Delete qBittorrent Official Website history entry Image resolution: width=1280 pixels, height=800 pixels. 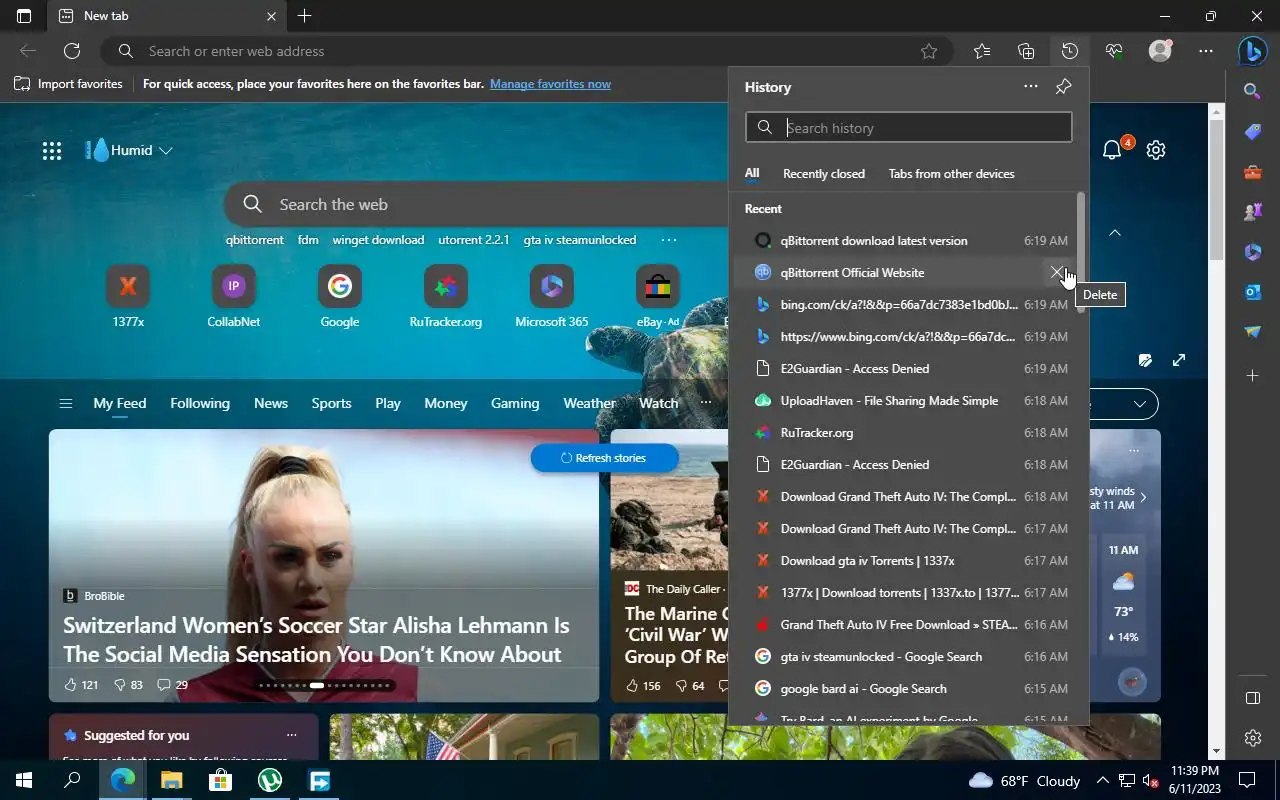tap(1057, 272)
